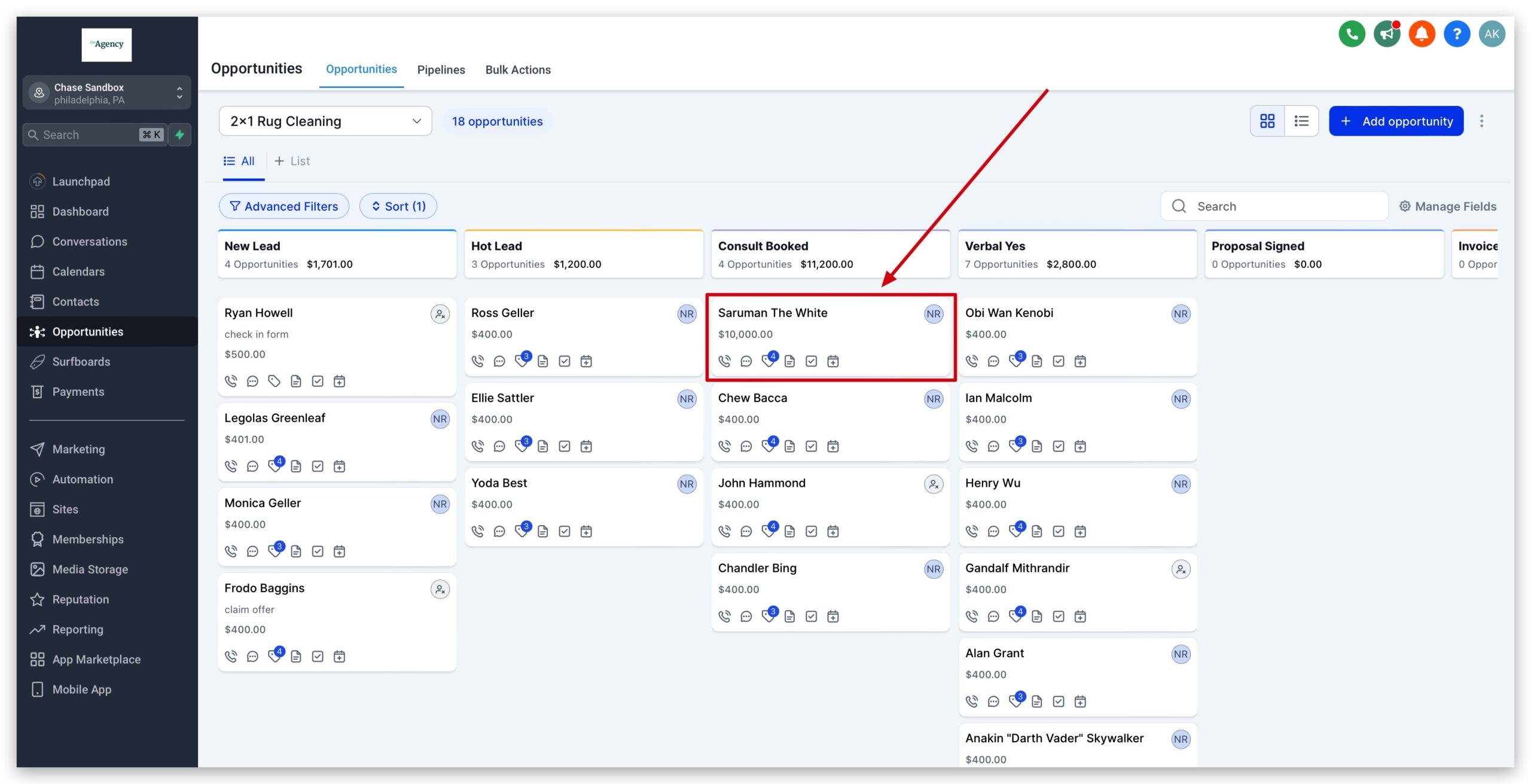This screenshot has width=1531, height=784.
Task: Click the tasks checkbox icon on John Hammond's card
Action: [x=812, y=530]
